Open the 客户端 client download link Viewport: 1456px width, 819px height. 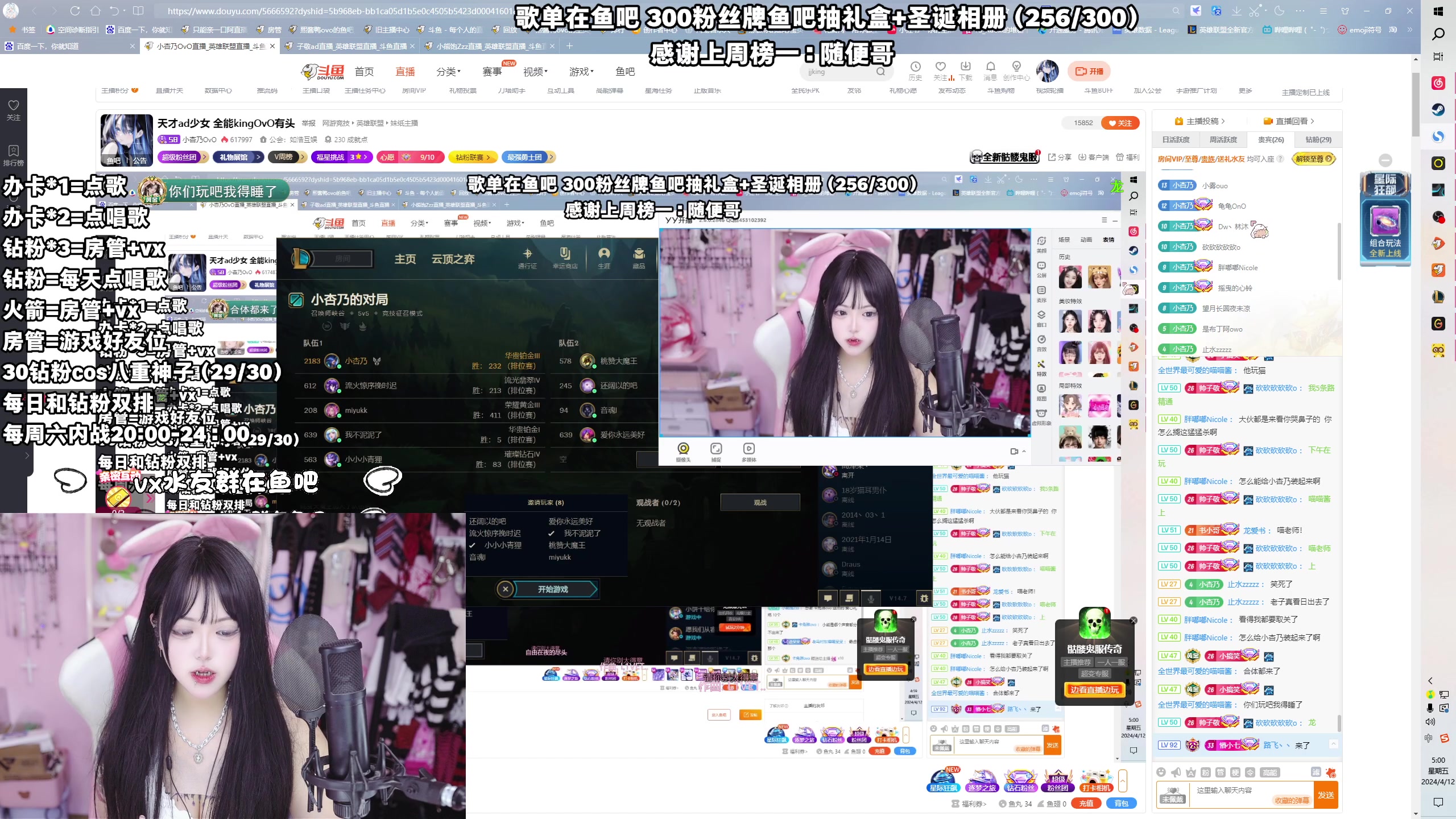(1094, 158)
